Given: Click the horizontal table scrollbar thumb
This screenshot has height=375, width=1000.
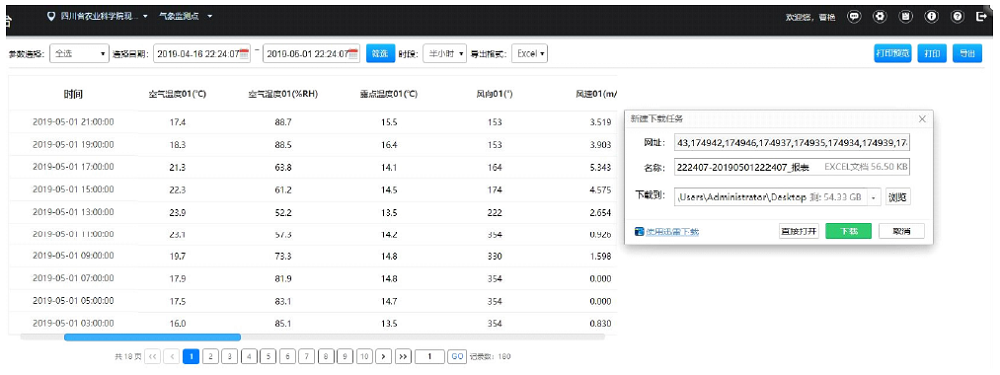Looking at the screenshot, I should point(152,337).
